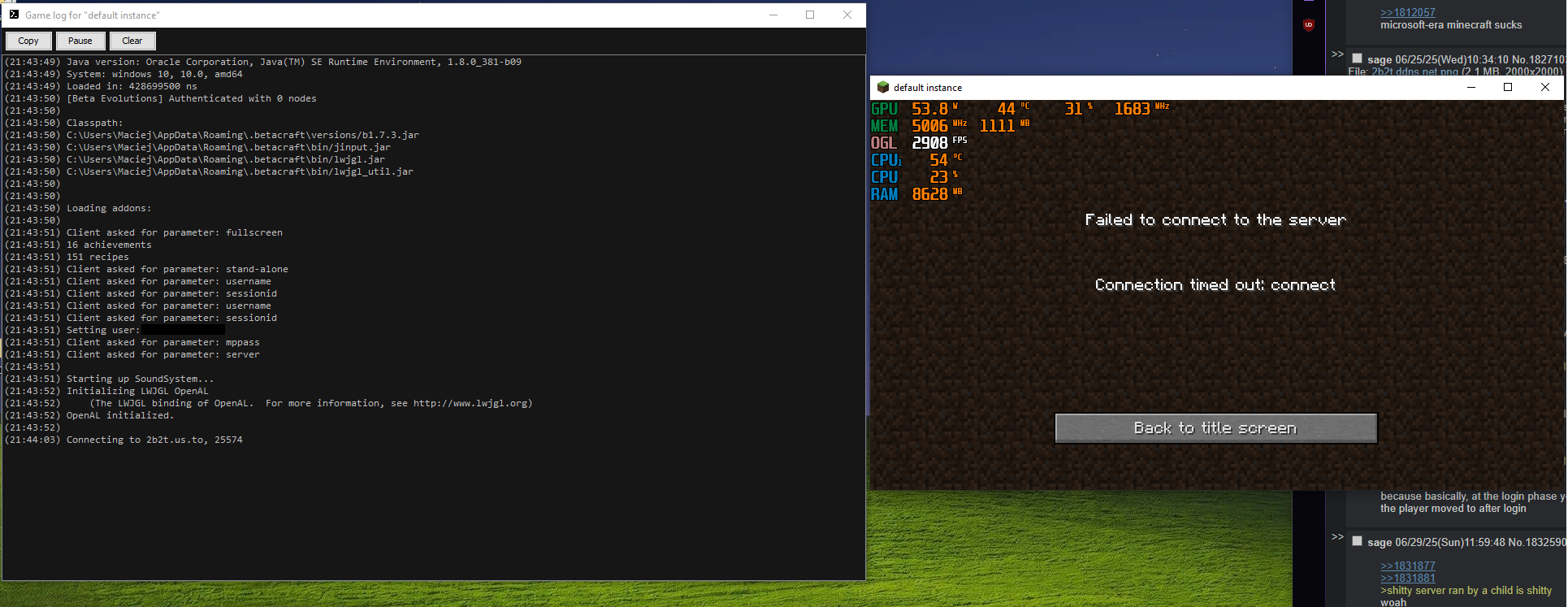
Task: Maximize the default instance game window
Action: tap(1508, 87)
